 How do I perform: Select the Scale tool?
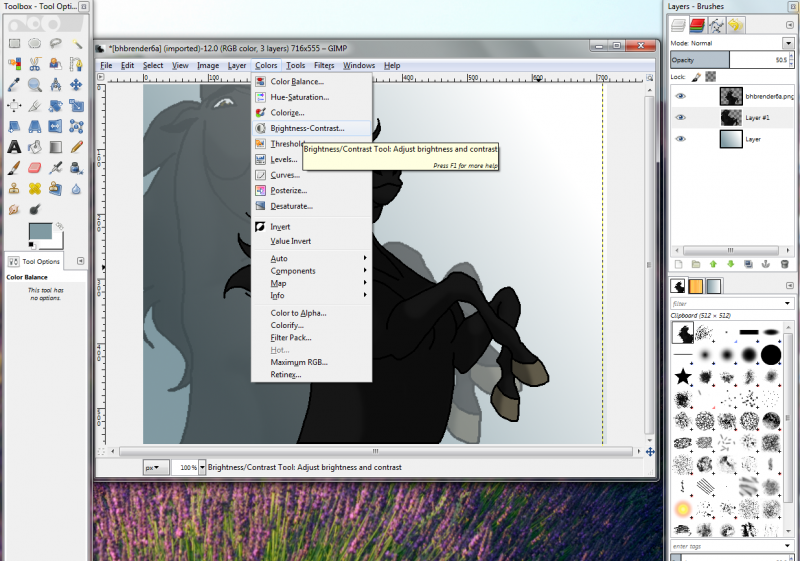tap(77, 106)
